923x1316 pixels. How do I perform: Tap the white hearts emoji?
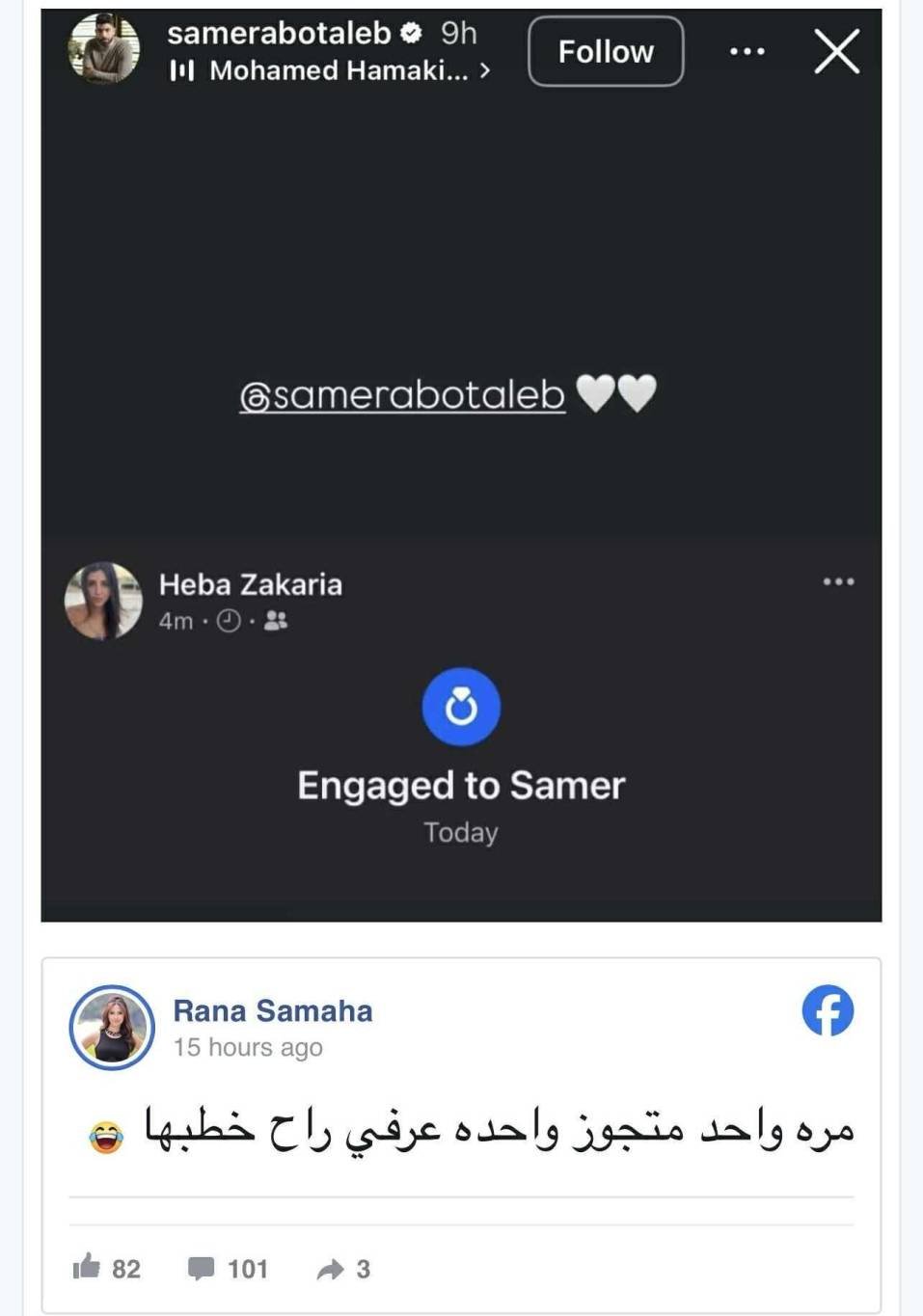click(615, 393)
